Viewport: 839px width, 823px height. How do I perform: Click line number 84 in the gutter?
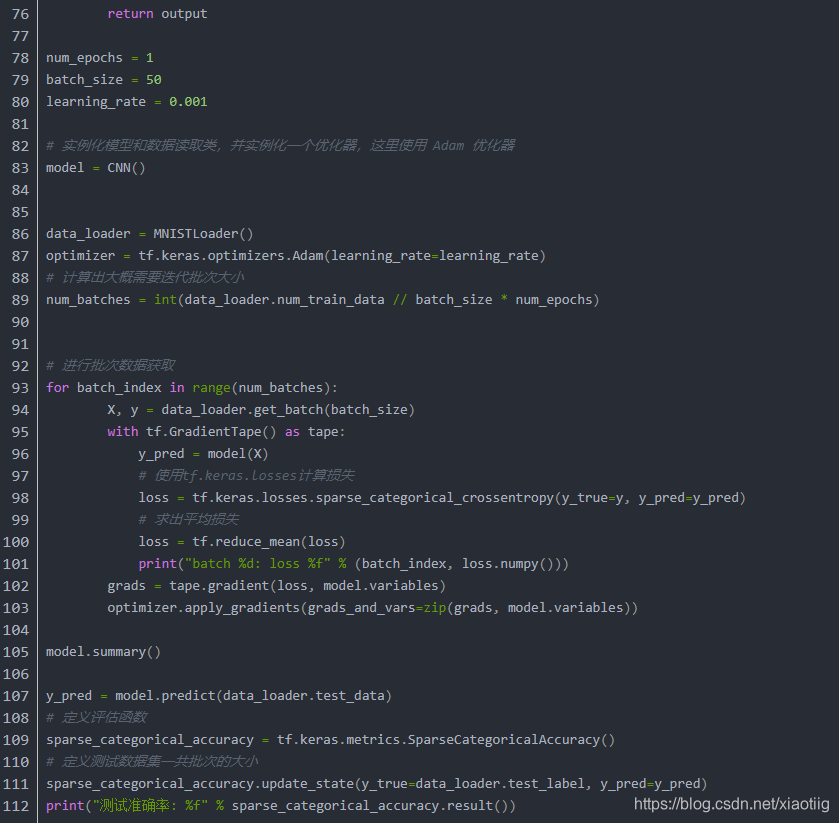[x=20, y=190]
